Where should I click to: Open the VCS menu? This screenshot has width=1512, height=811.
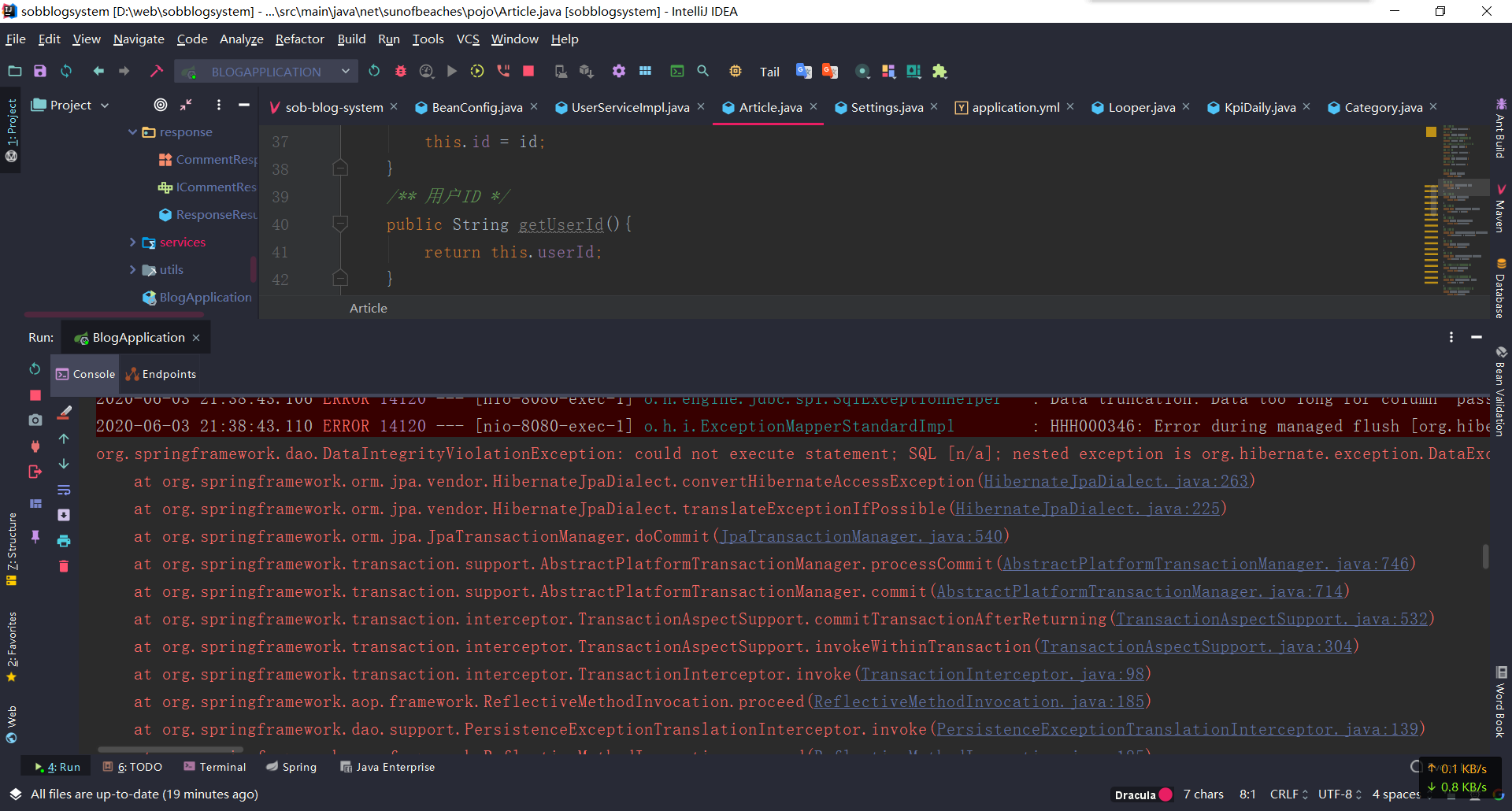pyautogui.click(x=468, y=39)
